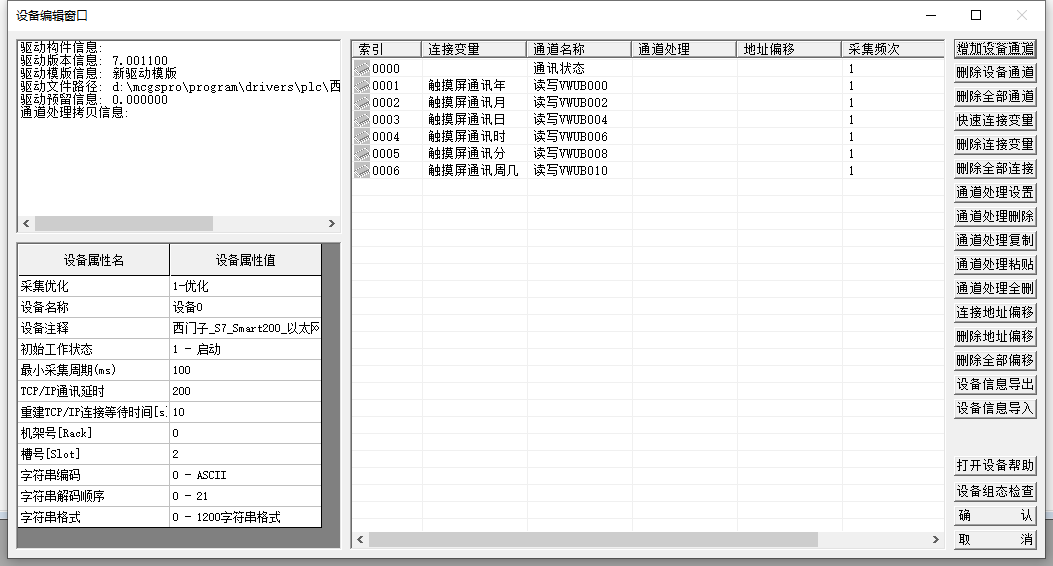Click the channel icon for row 0001
This screenshot has height=566, width=1053.
coord(362,85)
